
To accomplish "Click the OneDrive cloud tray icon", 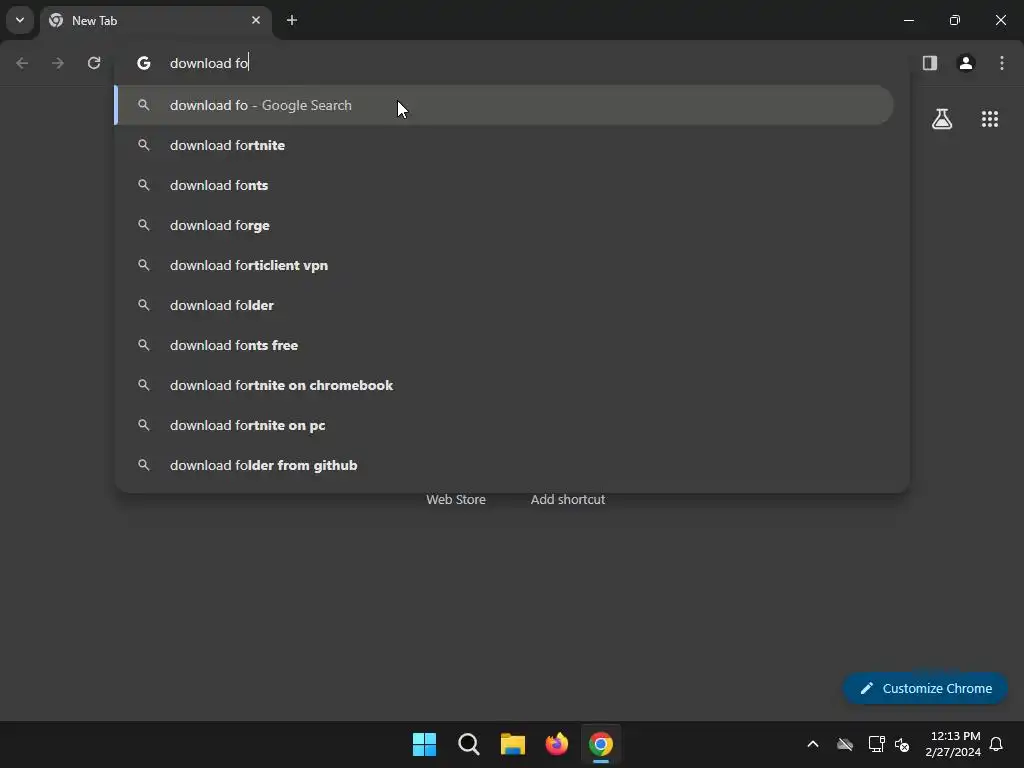I will [x=845, y=744].
